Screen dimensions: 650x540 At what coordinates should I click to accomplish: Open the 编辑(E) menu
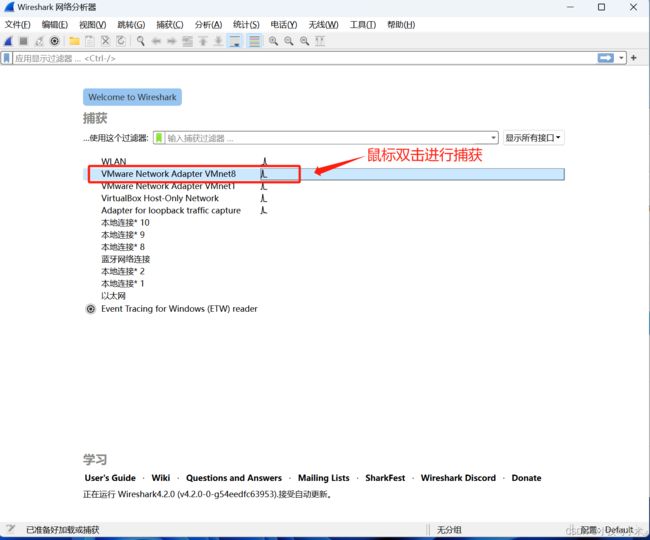pyautogui.click(x=55, y=25)
